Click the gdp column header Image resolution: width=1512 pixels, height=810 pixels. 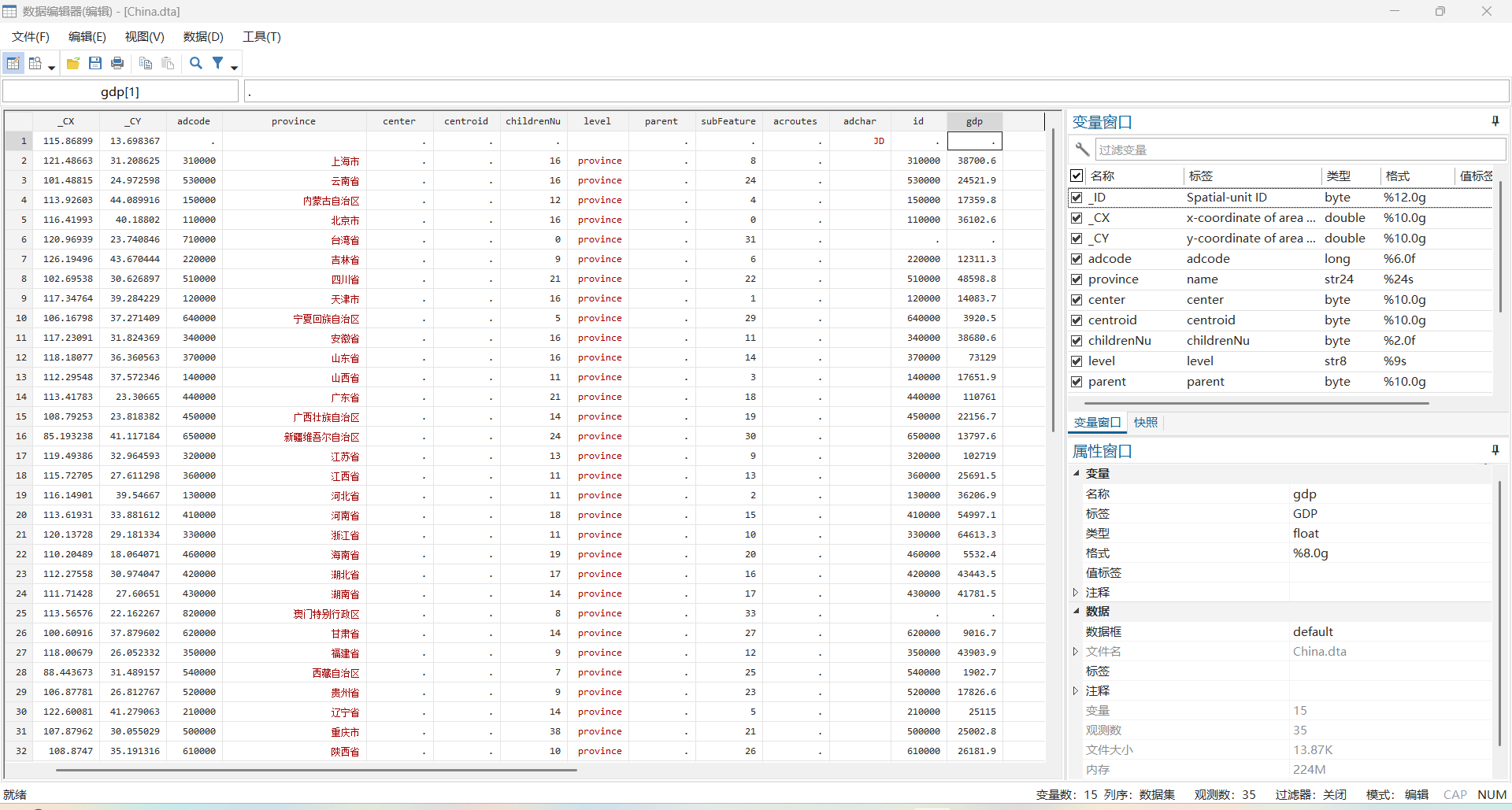974,121
